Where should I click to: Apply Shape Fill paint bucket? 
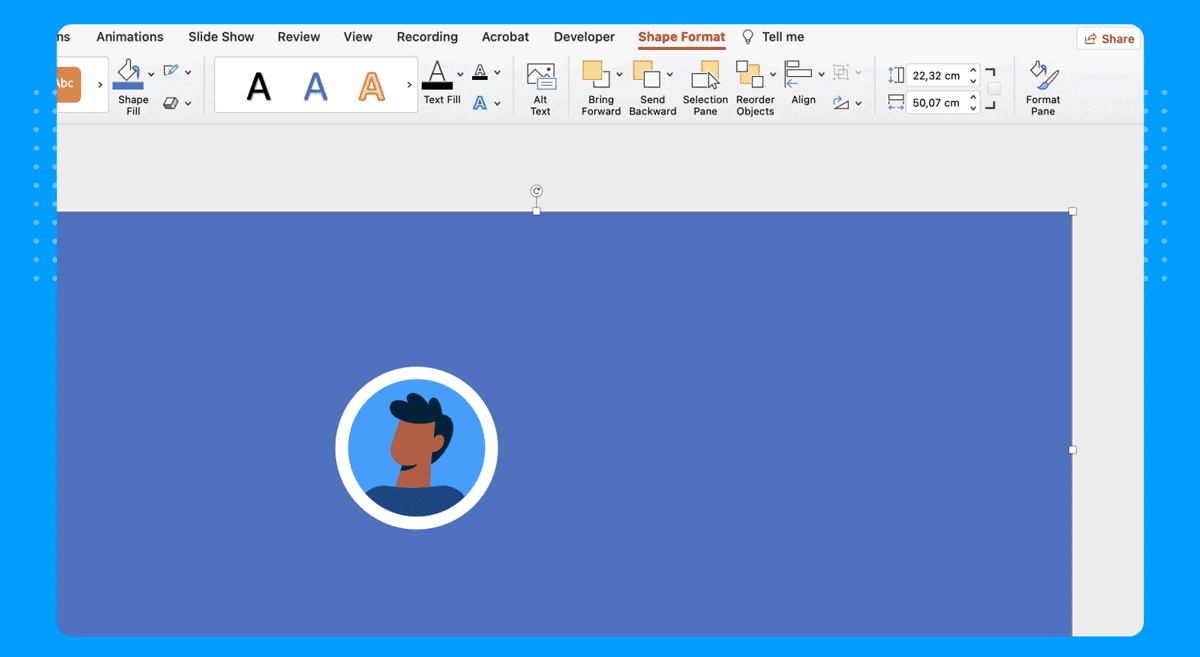(x=129, y=74)
